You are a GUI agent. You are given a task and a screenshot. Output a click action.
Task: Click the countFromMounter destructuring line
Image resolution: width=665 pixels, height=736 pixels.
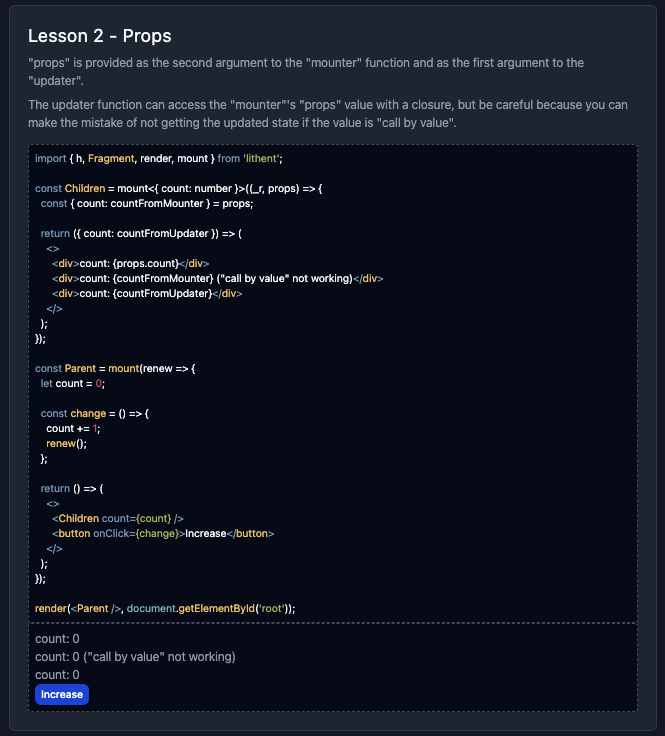pyautogui.click(x=147, y=204)
